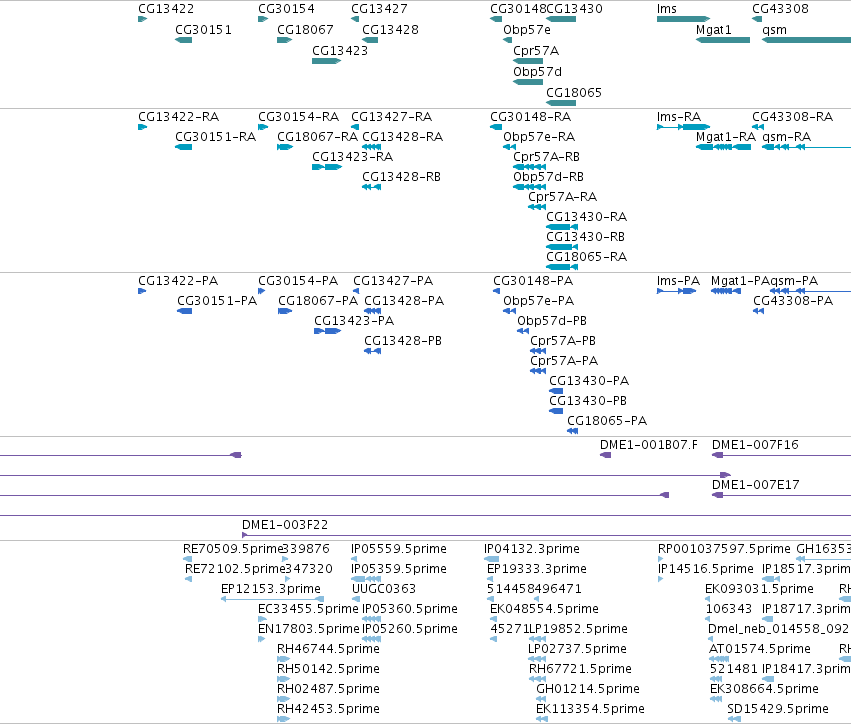This screenshot has width=851, height=724.
Task: Select the Cpr57A gene
Action: 528,61
